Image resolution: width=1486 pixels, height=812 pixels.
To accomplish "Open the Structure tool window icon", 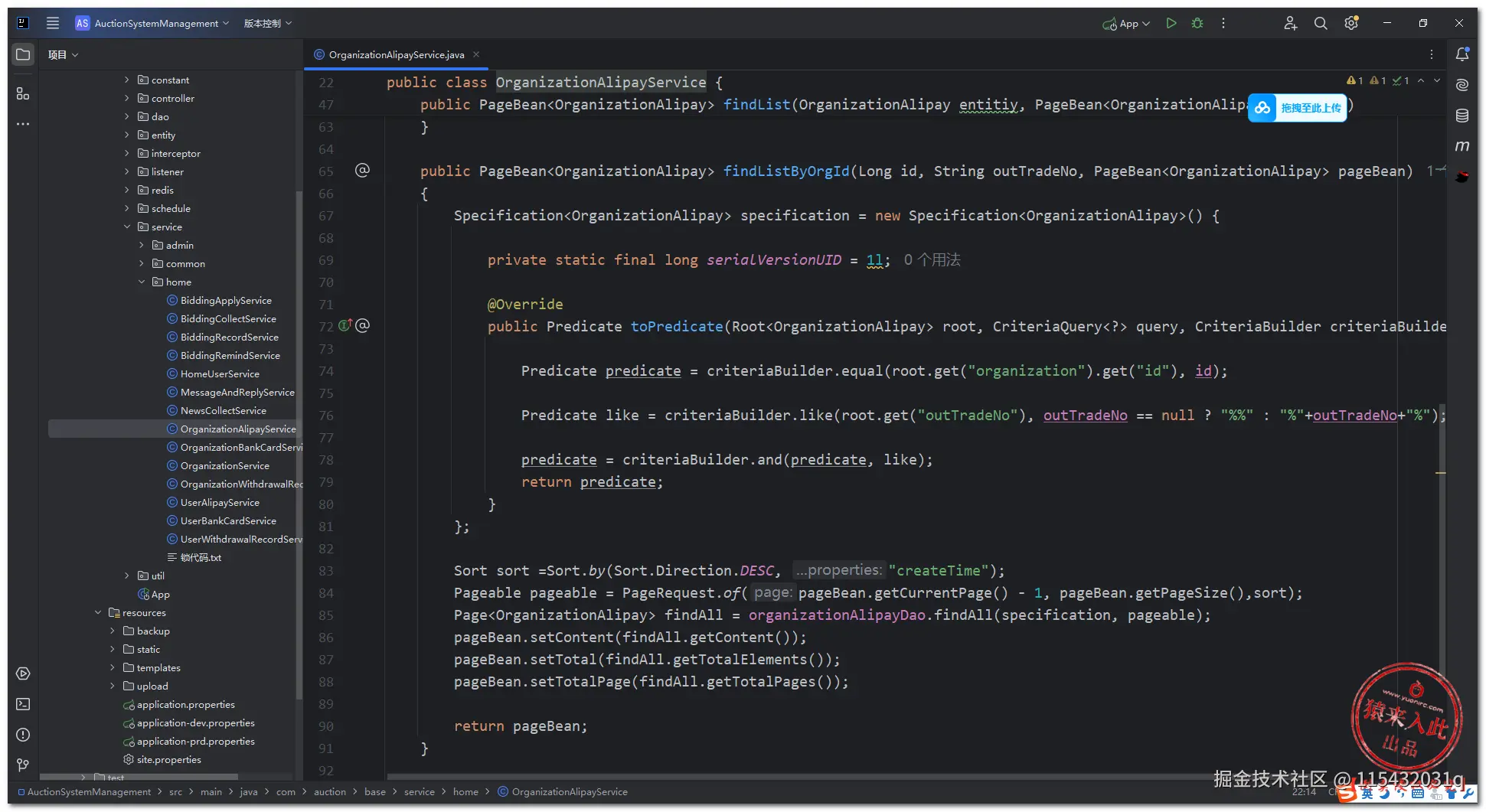I will pos(23,93).
